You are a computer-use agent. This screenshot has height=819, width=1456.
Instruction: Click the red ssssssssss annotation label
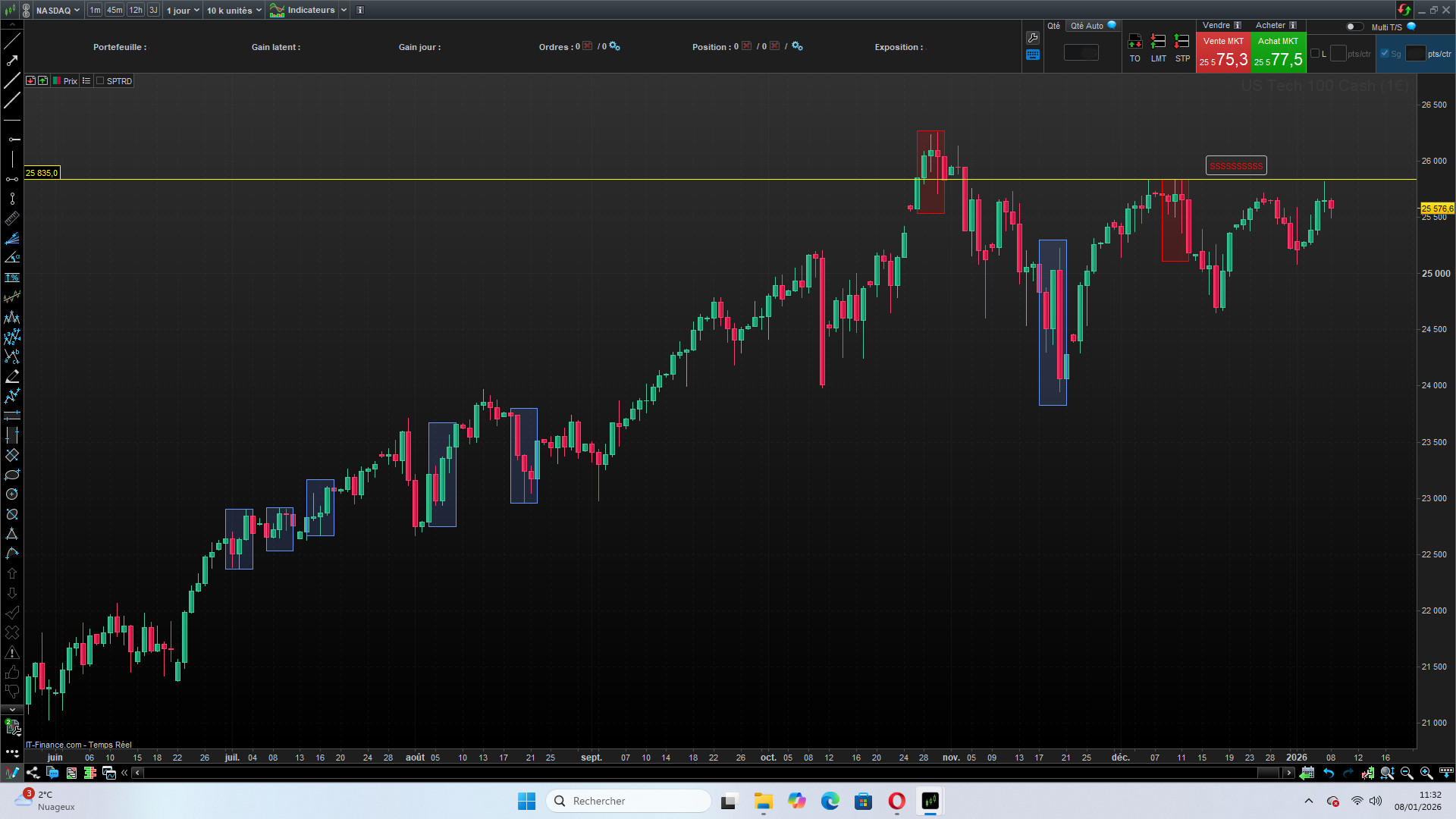[1236, 165]
